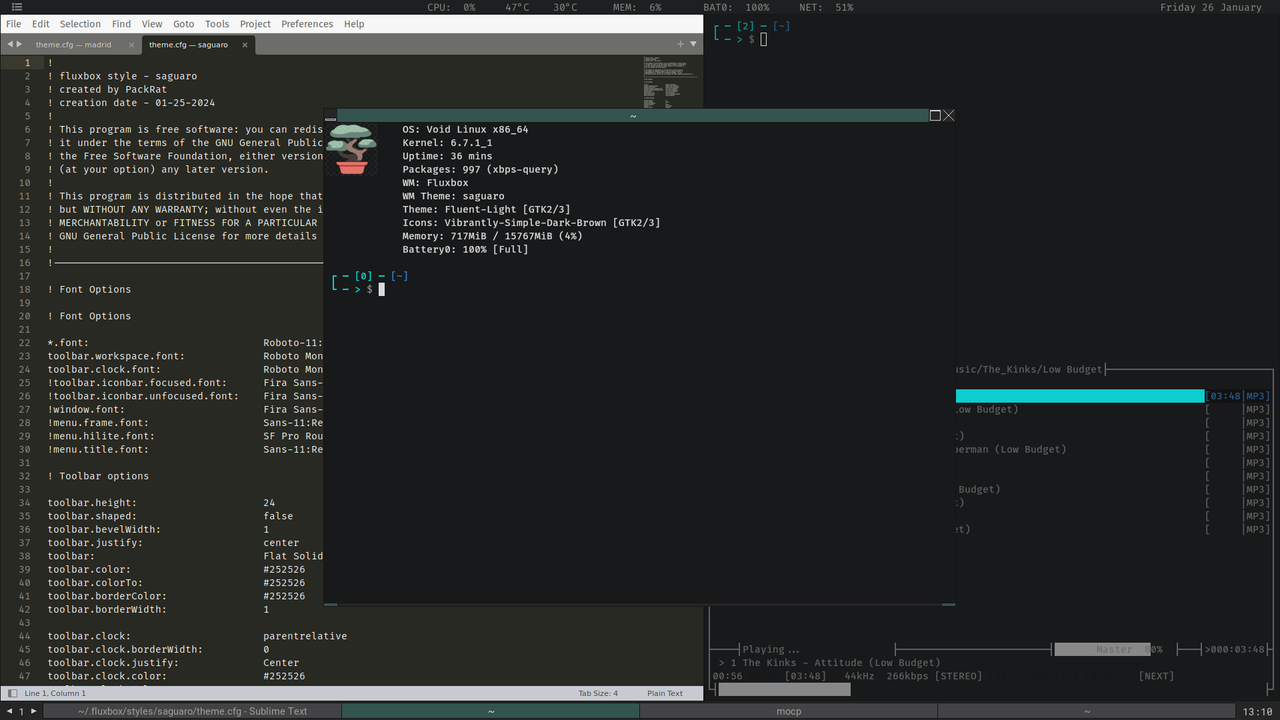Click line 22 *.font: in editor
The image size is (1280, 720).
click(x=68, y=343)
